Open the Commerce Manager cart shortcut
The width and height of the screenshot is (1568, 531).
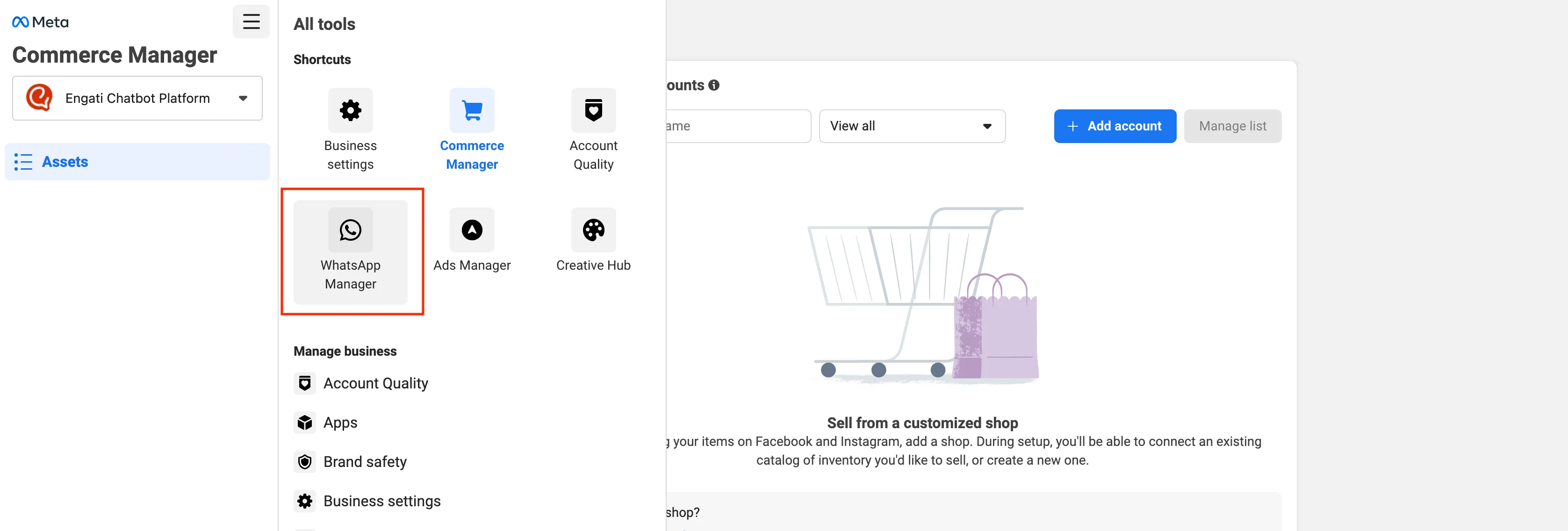tap(472, 110)
